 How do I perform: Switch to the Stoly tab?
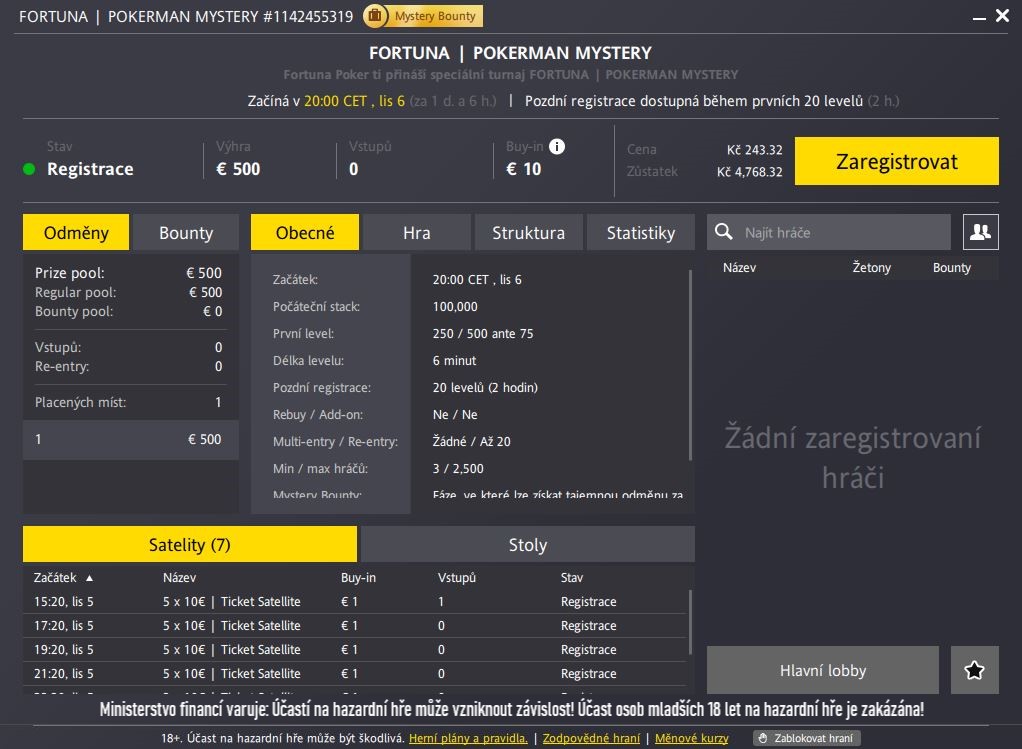click(x=527, y=545)
